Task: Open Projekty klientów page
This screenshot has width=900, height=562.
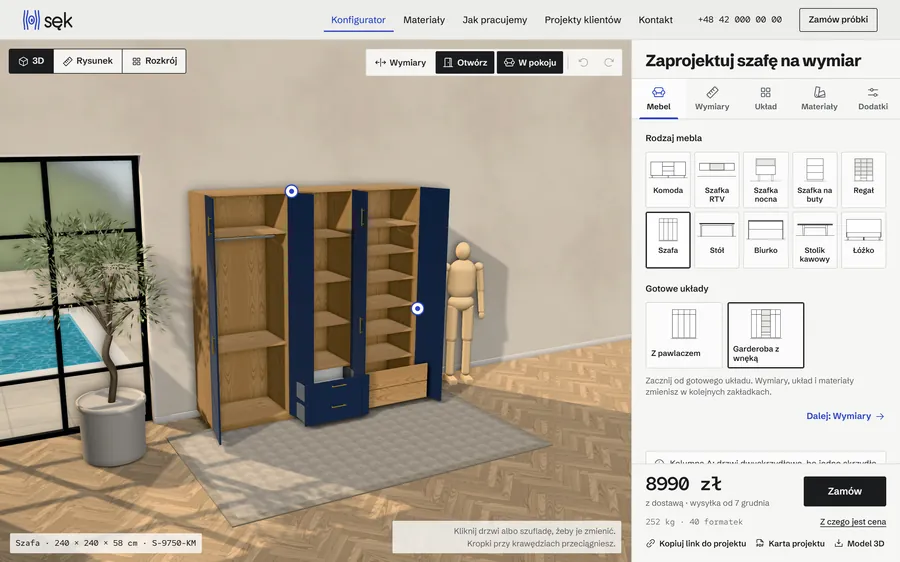Action: coord(583,20)
